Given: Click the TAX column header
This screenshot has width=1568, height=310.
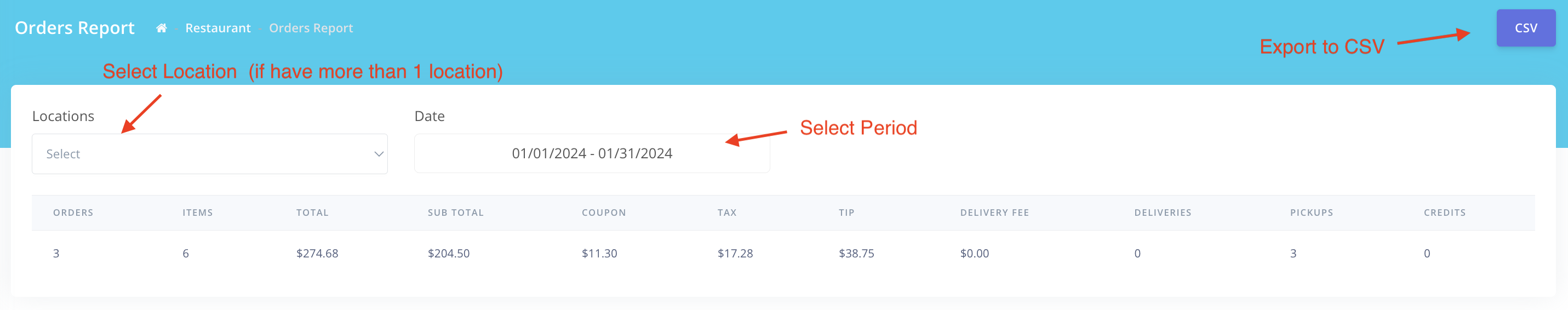Looking at the screenshot, I should coord(727,213).
